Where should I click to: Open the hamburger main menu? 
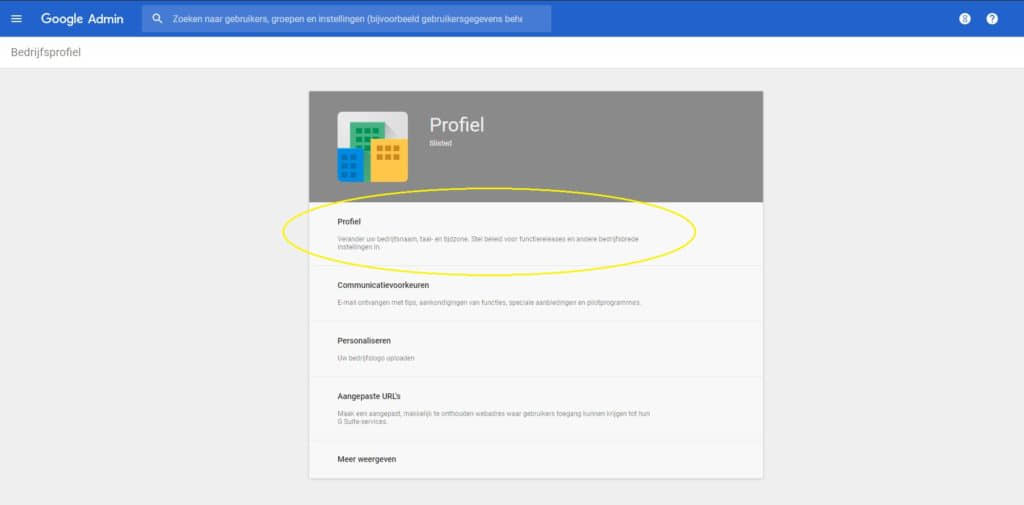click(17, 19)
